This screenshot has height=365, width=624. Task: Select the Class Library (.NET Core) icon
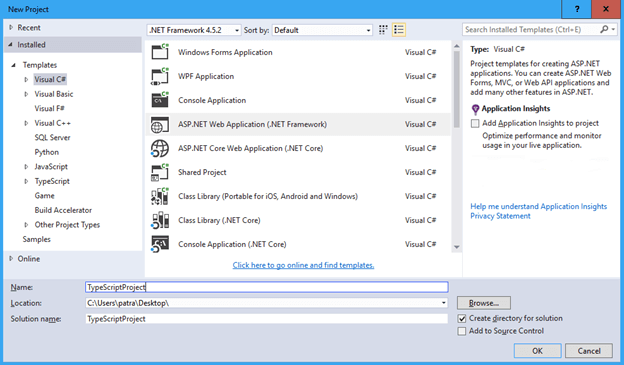point(160,221)
